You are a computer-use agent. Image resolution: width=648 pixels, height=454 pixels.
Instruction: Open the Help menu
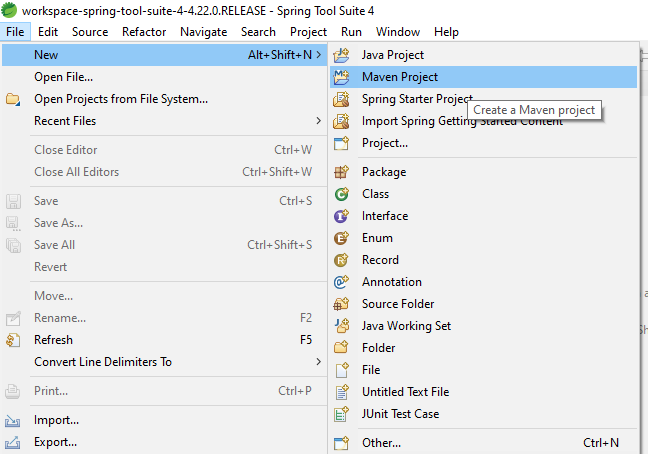pyautogui.click(x=446, y=32)
